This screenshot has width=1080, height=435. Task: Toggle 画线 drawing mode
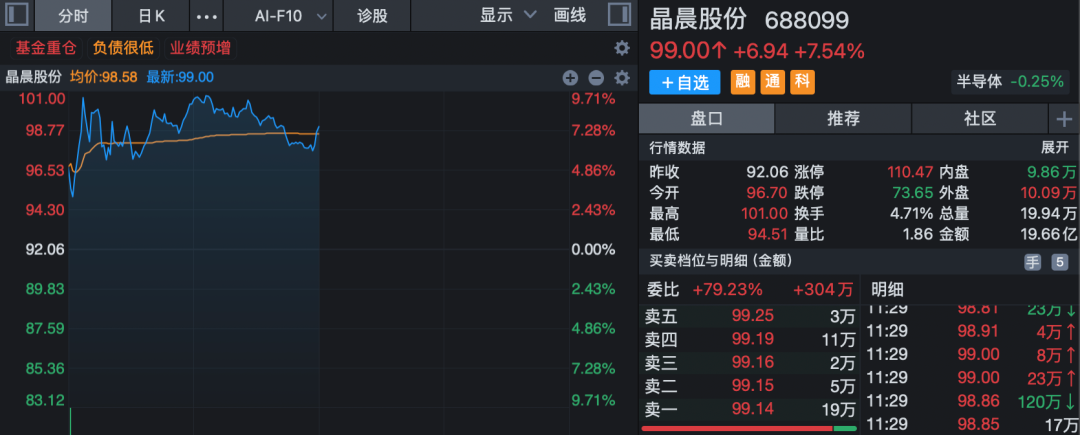click(570, 15)
